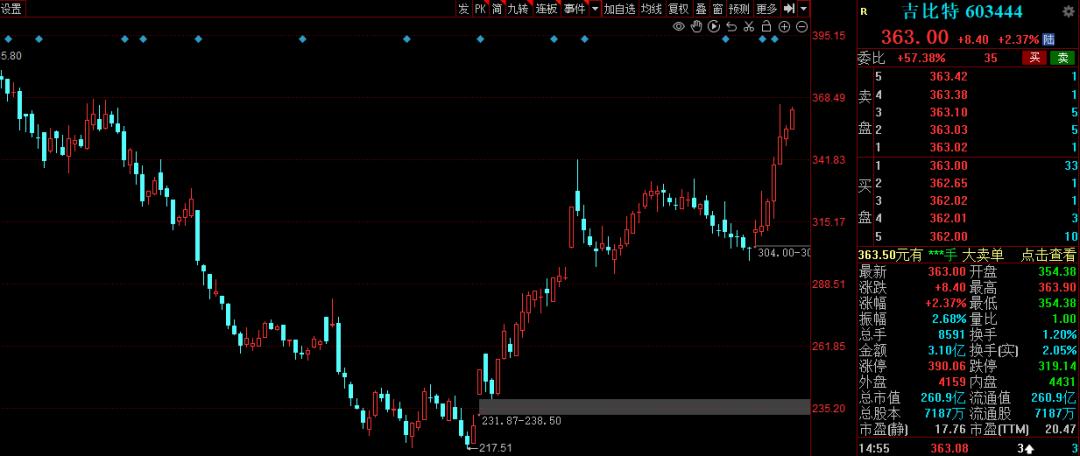
Task: Click the 开盘 value 354.38
Action: (1057, 272)
